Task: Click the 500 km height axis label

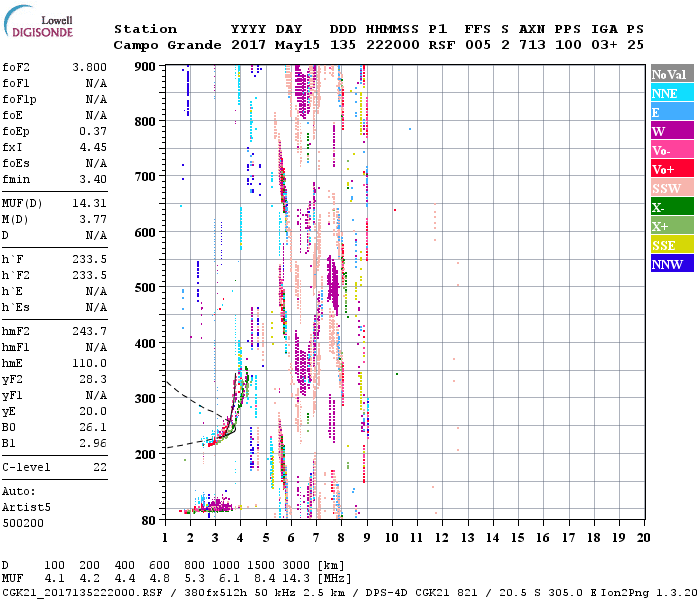Action: tap(145, 288)
